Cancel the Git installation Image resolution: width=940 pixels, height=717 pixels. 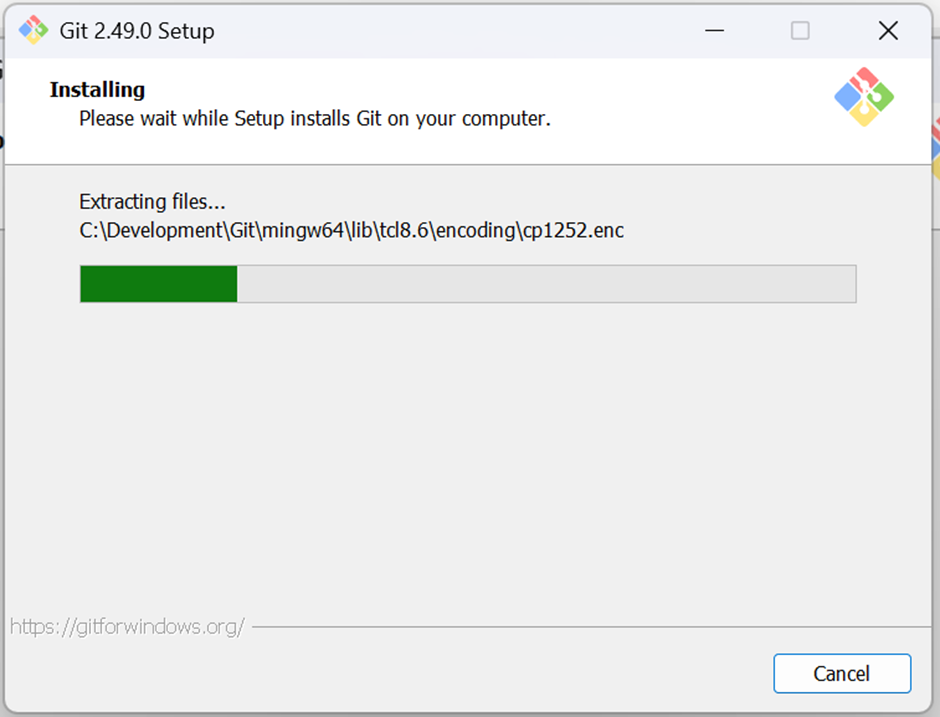[842, 673]
